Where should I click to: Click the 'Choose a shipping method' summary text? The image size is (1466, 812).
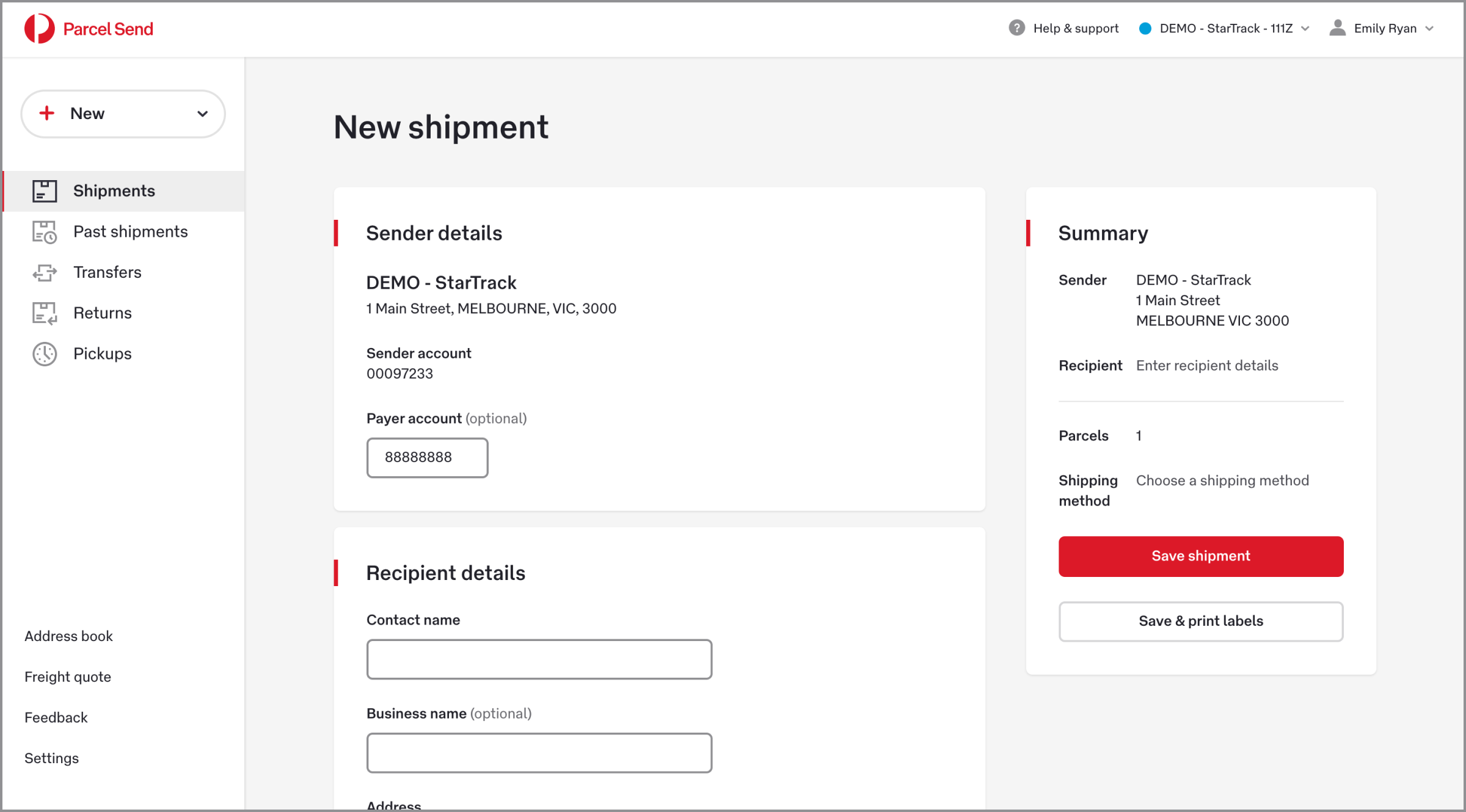click(1222, 480)
